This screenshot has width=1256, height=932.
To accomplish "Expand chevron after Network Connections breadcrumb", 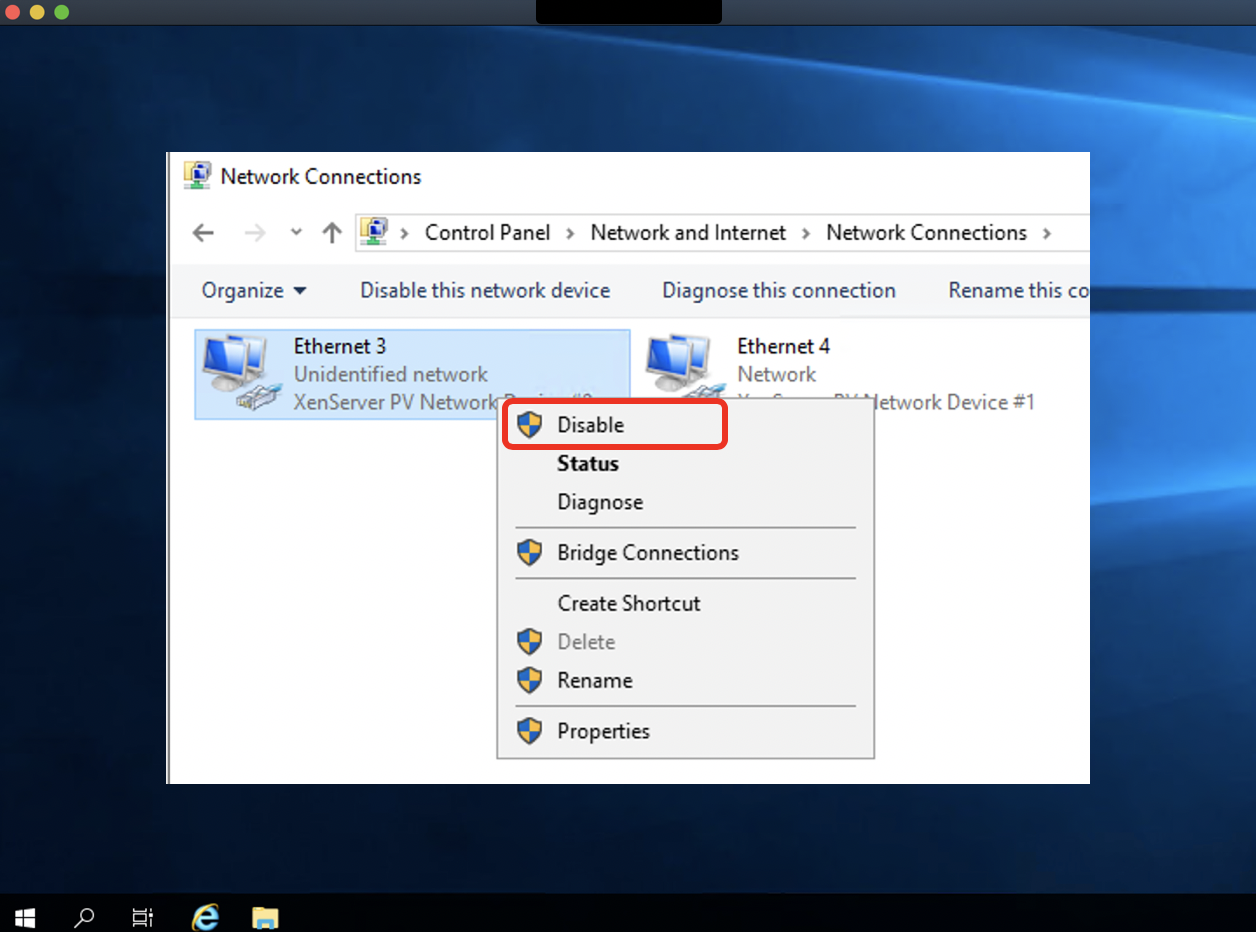I will pyautogui.click(x=1047, y=234).
